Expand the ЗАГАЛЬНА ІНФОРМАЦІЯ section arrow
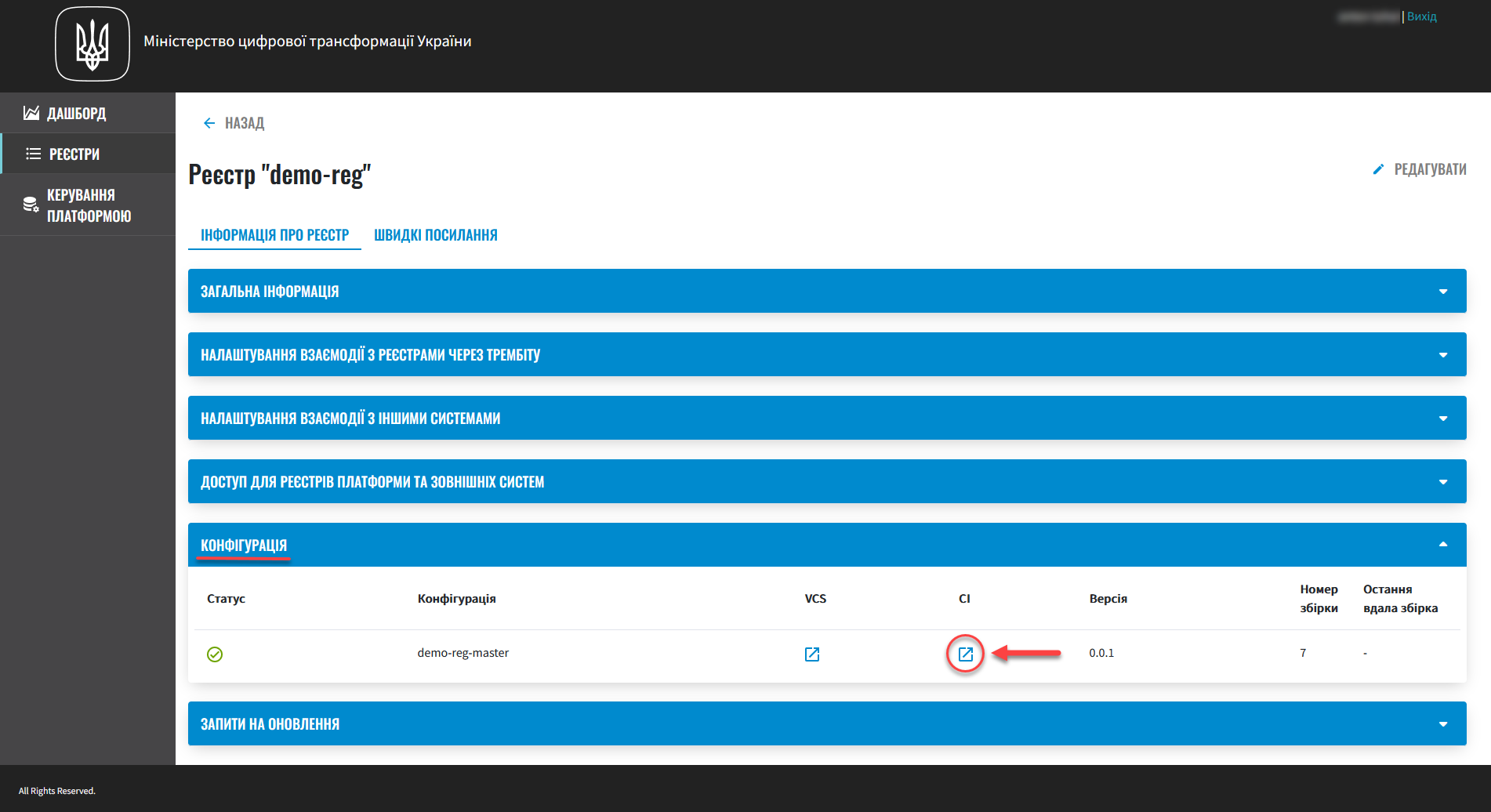1491x812 pixels. pos(1443,292)
